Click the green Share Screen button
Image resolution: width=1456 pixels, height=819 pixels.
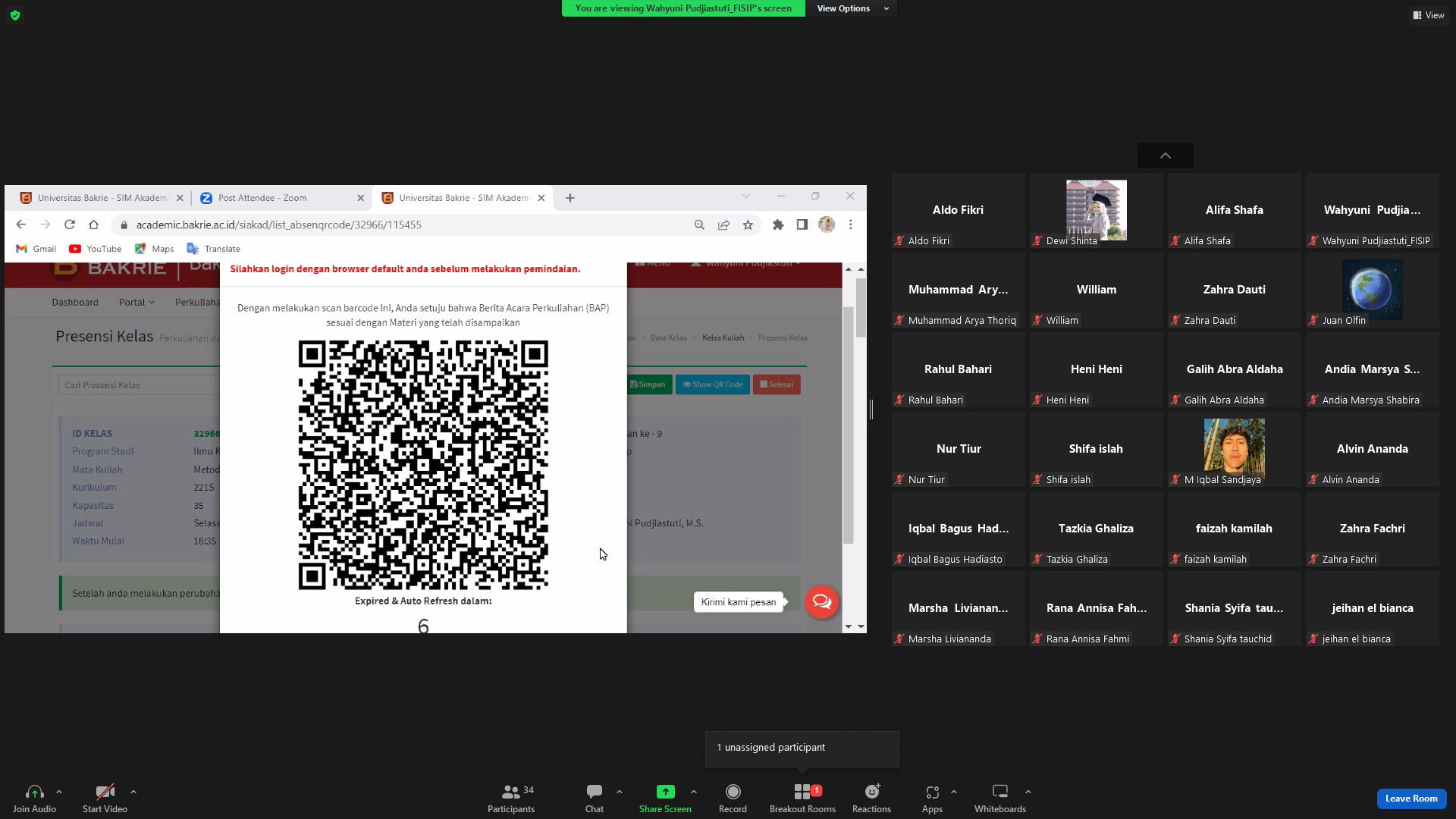pyautogui.click(x=665, y=799)
